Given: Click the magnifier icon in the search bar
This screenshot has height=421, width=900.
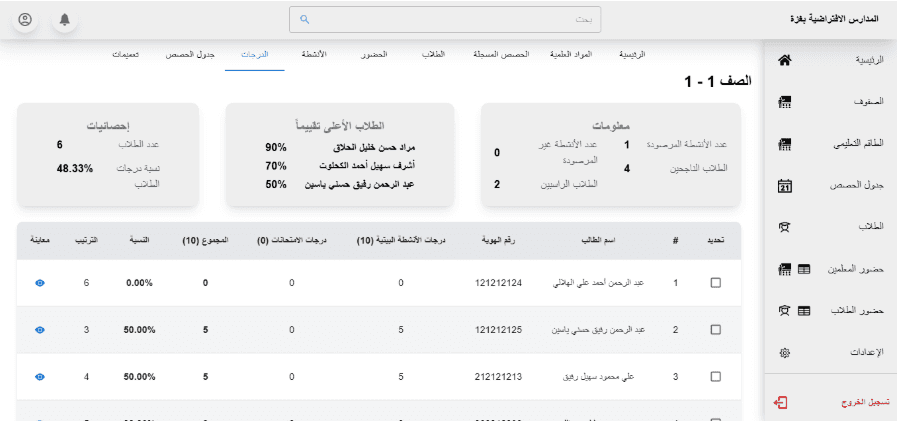Looking at the screenshot, I should pos(305,20).
